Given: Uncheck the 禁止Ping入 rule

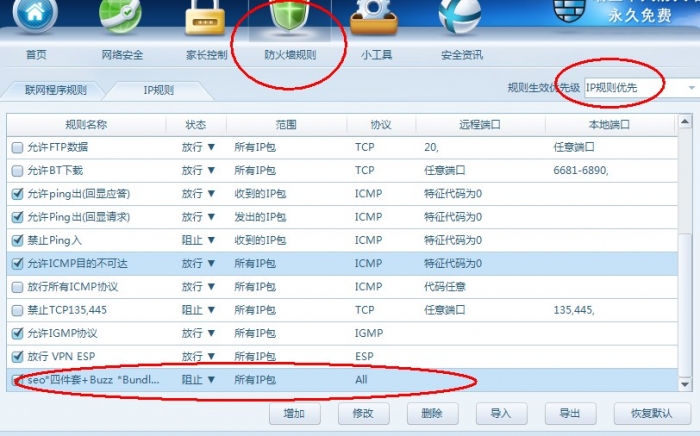Looking at the screenshot, I should [x=17, y=240].
